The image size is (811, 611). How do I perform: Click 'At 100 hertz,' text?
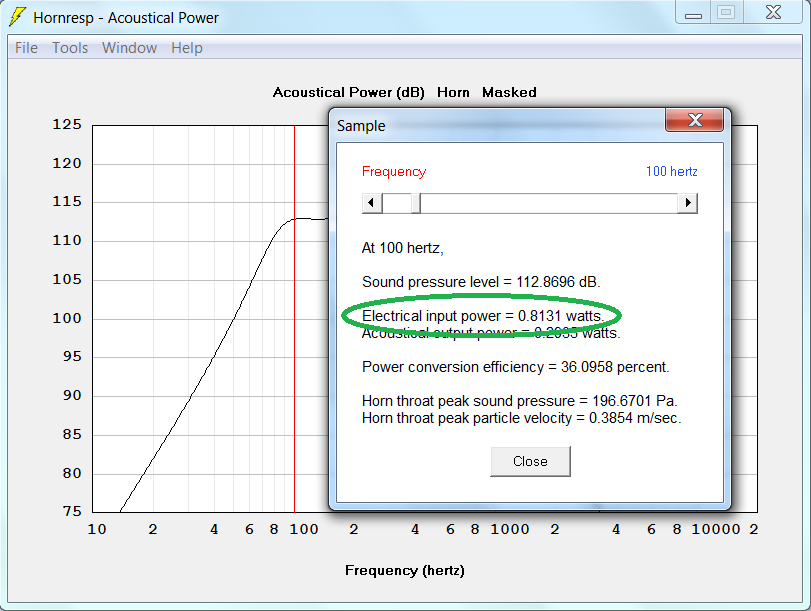point(402,248)
